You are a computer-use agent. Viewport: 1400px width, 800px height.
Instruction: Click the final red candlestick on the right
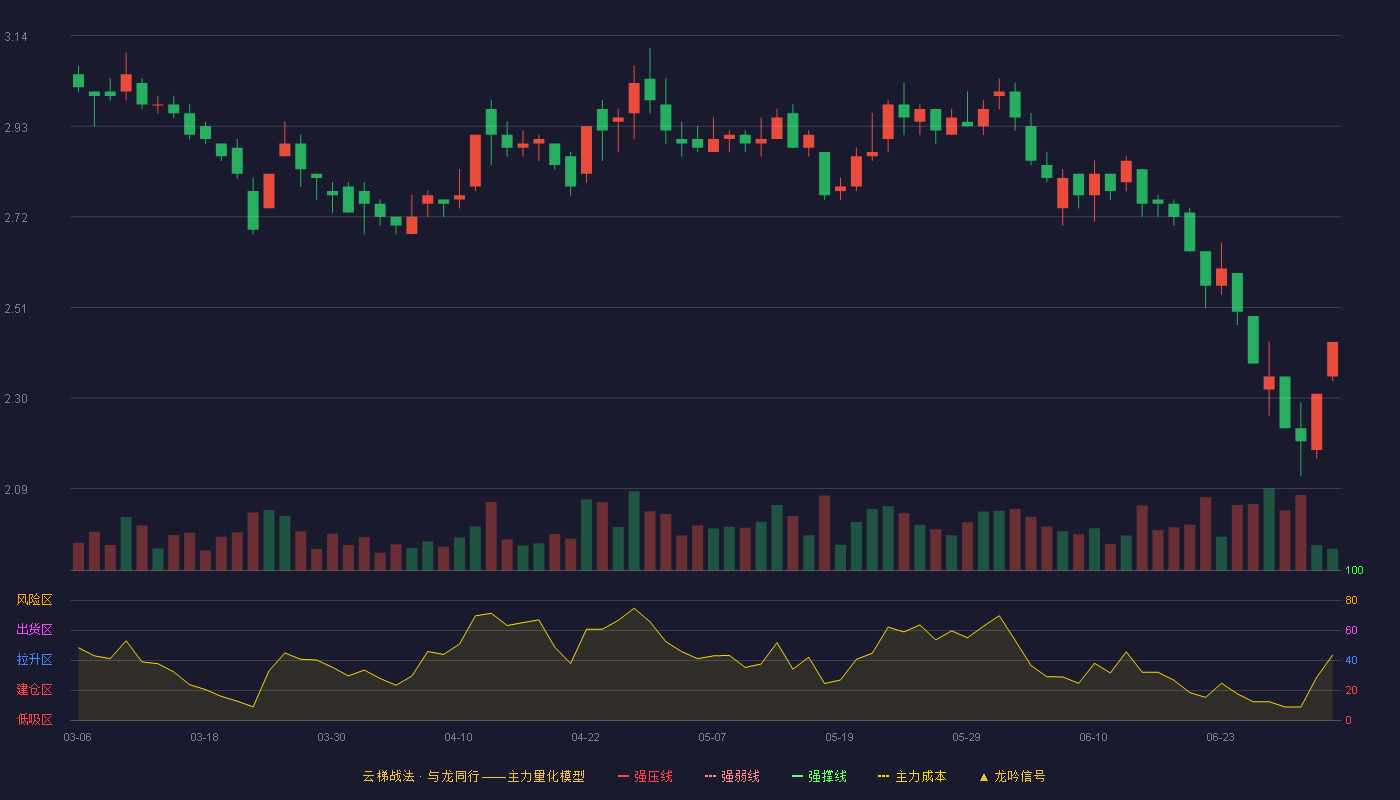[x=1332, y=359]
